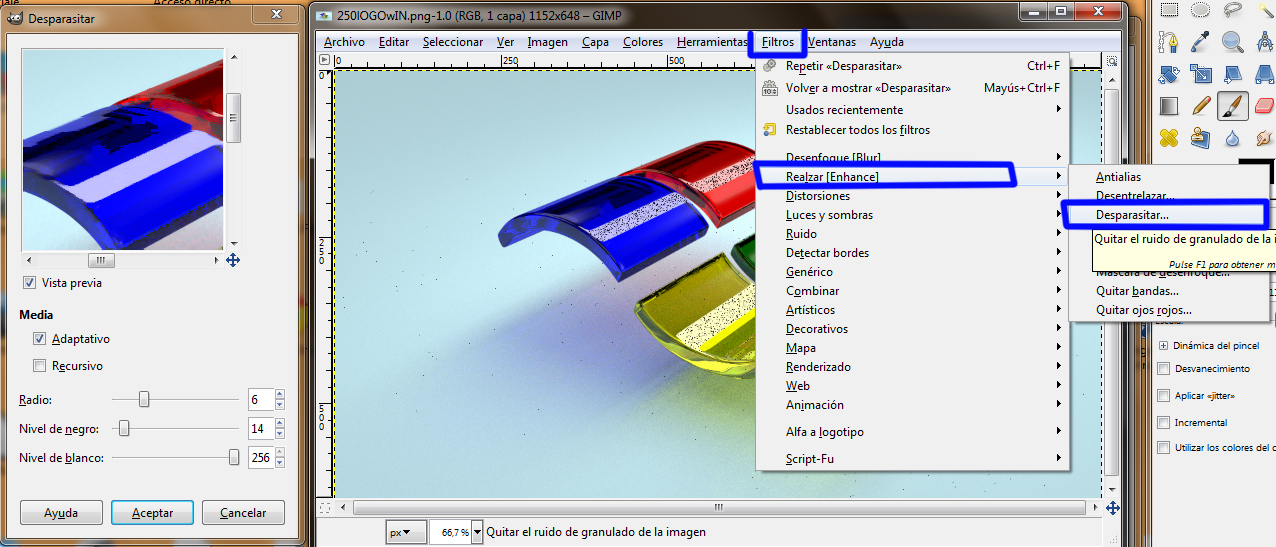Select the Ellipse Select tool
Screen dimensions: 1276x547
click(1201, 10)
